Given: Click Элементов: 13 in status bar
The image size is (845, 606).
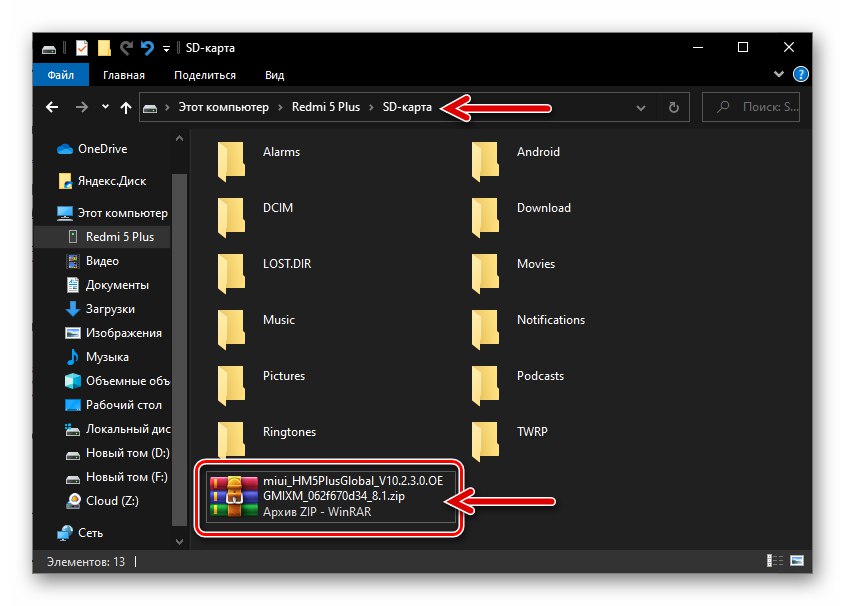Looking at the screenshot, I should (x=86, y=562).
